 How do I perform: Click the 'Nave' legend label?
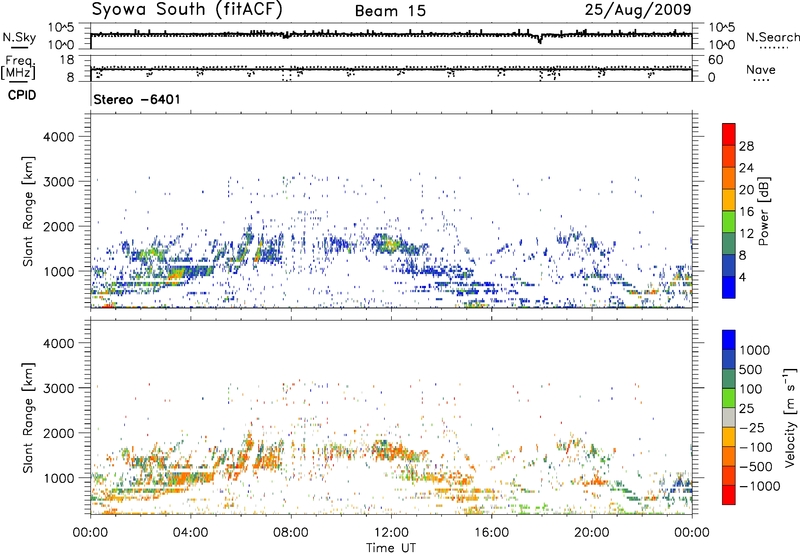pos(761,69)
